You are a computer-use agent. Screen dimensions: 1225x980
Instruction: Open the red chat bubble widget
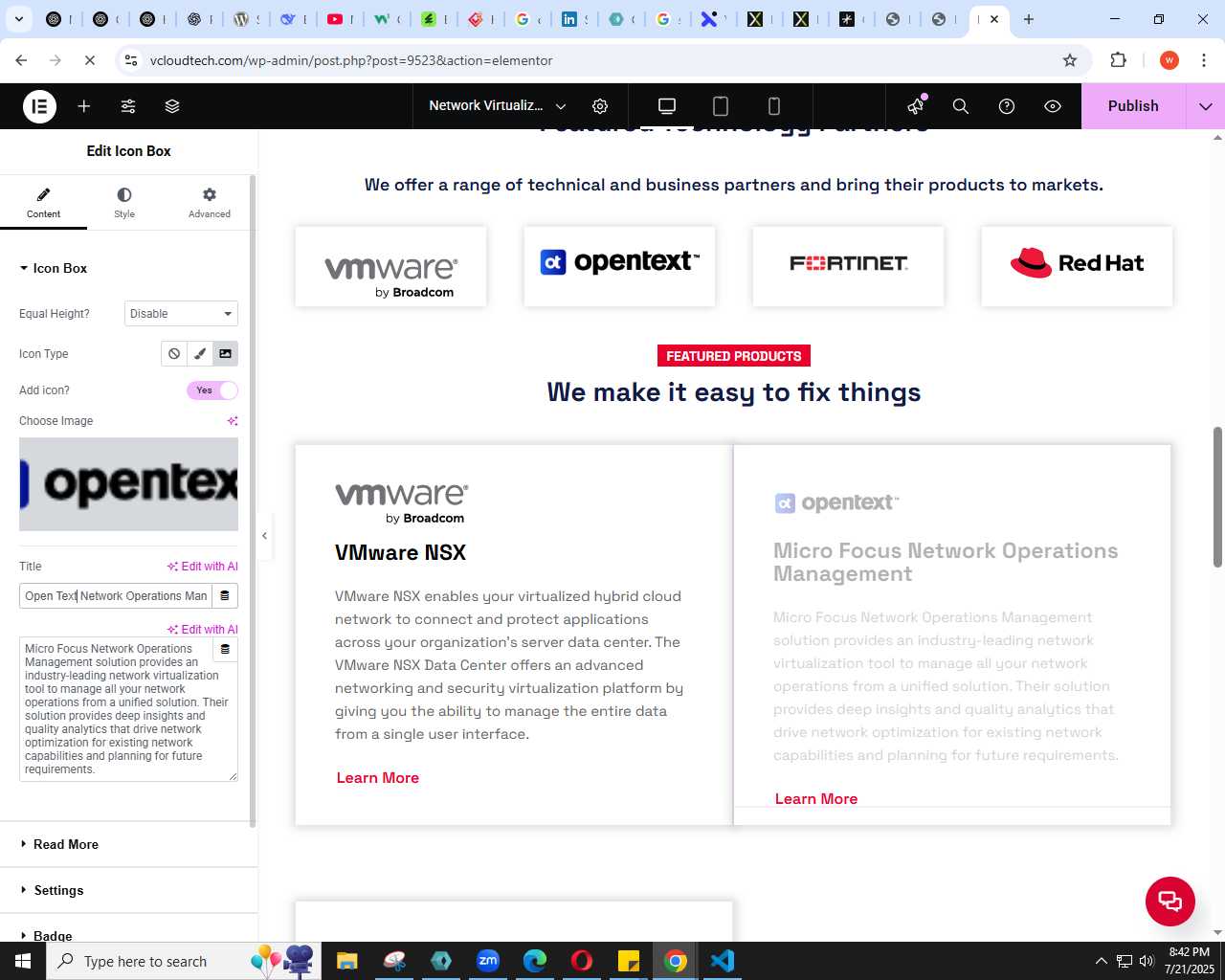tap(1170, 901)
